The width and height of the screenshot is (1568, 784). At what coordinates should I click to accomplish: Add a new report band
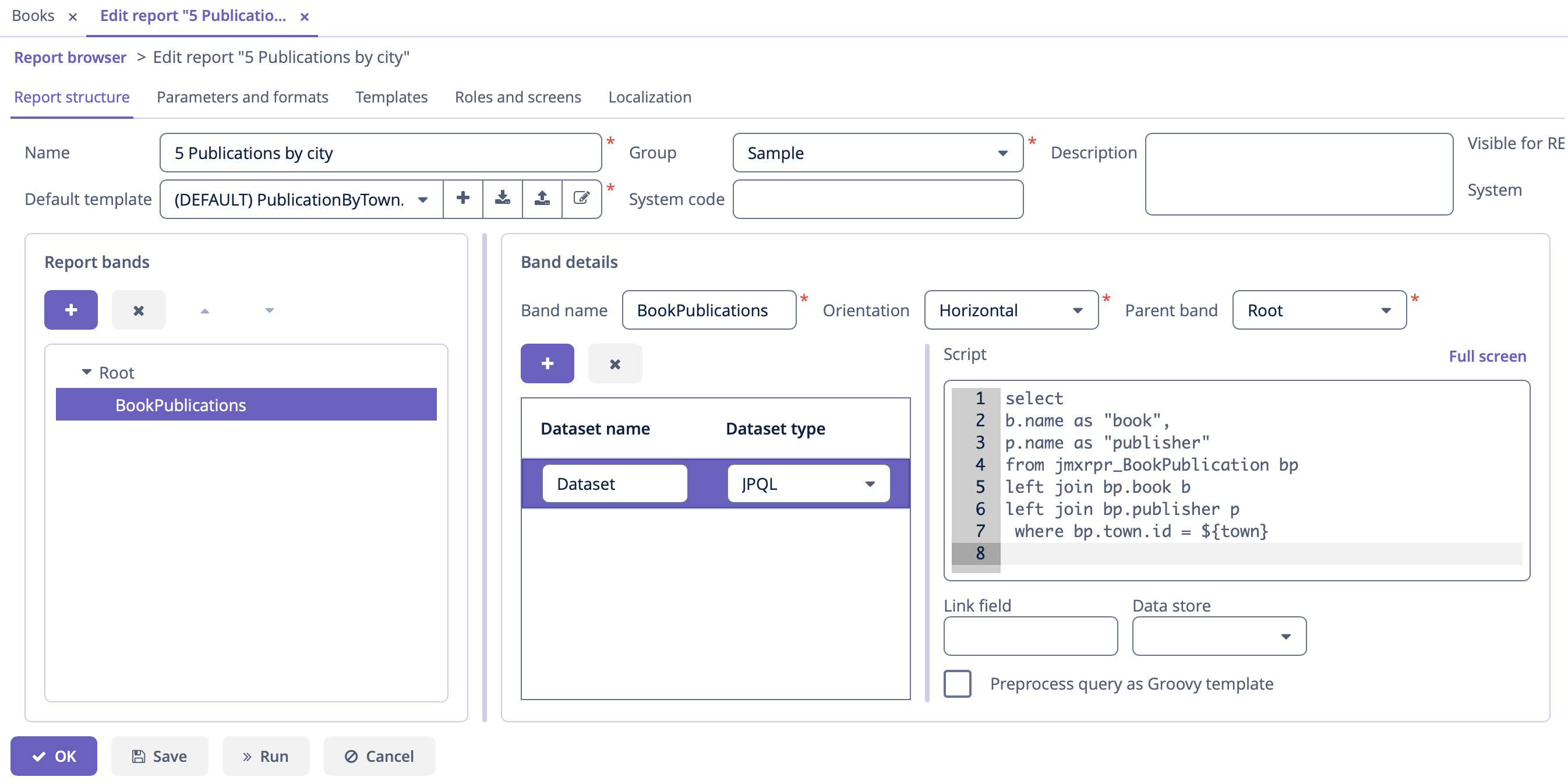pos(70,310)
